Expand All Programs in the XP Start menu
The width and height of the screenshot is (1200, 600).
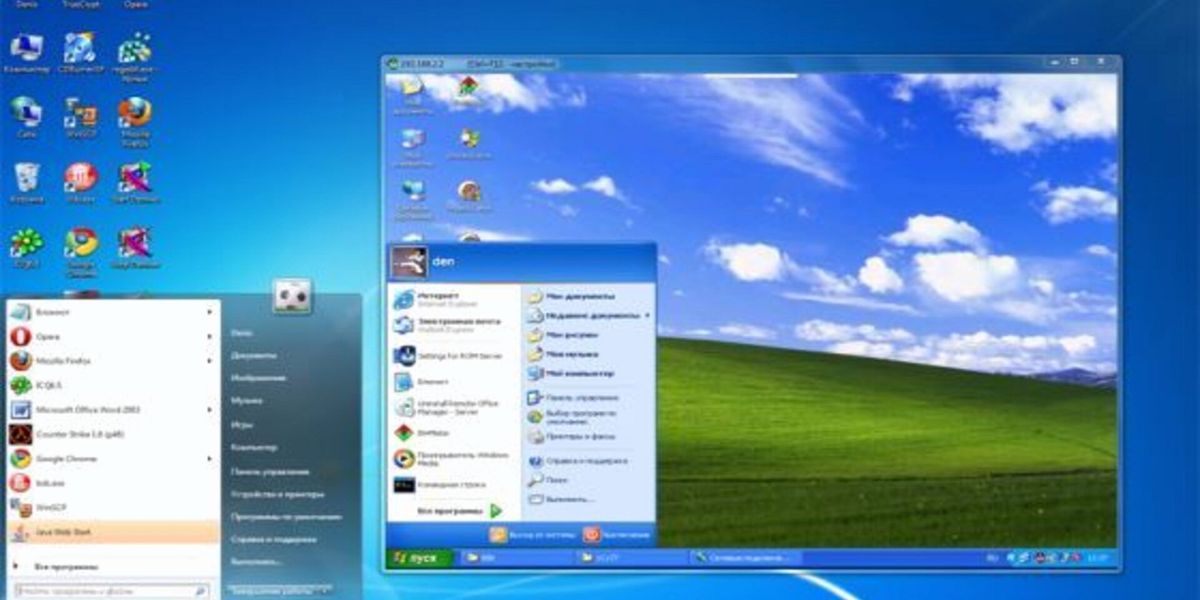(459, 510)
